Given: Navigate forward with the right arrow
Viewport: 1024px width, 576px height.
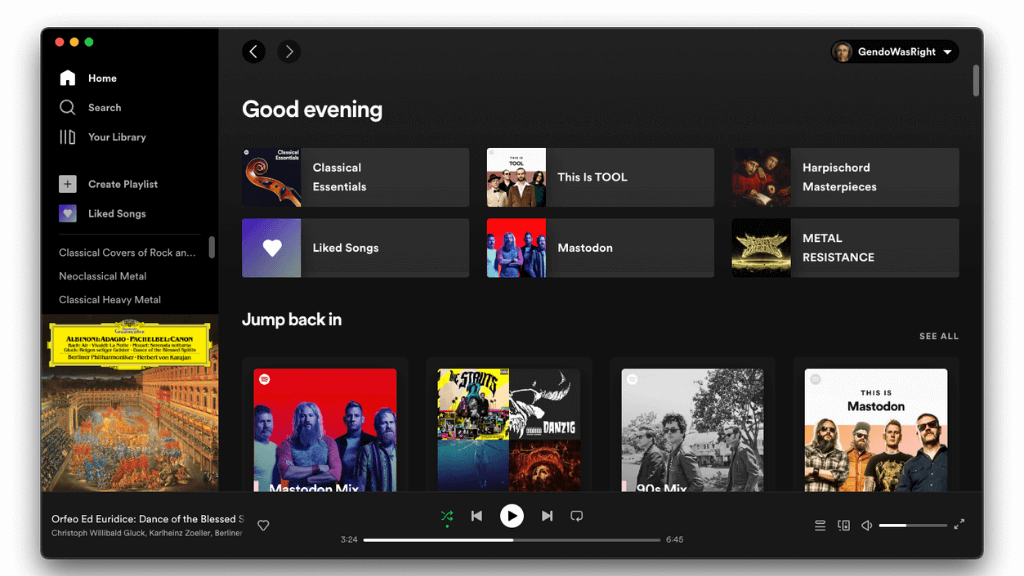Looking at the screenshot, I should (289, 52).
